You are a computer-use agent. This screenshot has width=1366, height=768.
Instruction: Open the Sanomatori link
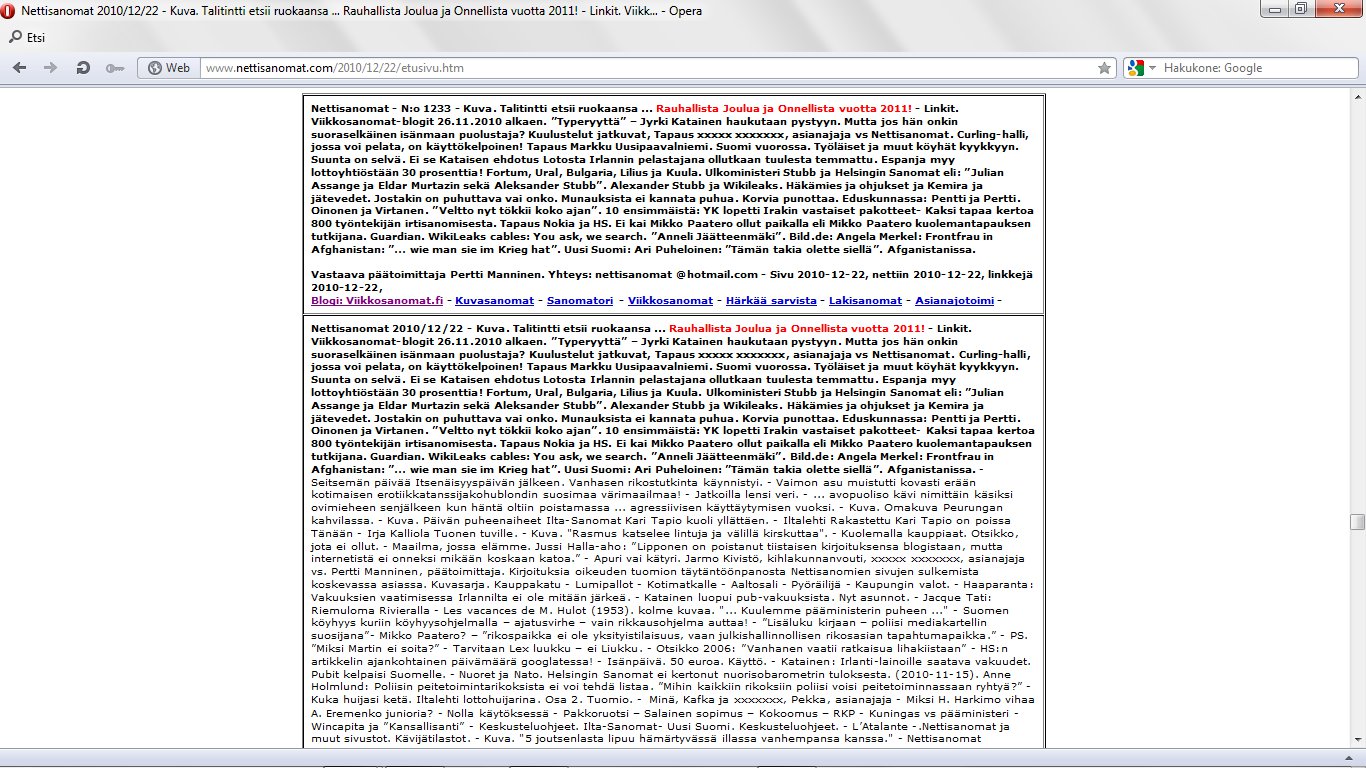click(x=578, y=300)
